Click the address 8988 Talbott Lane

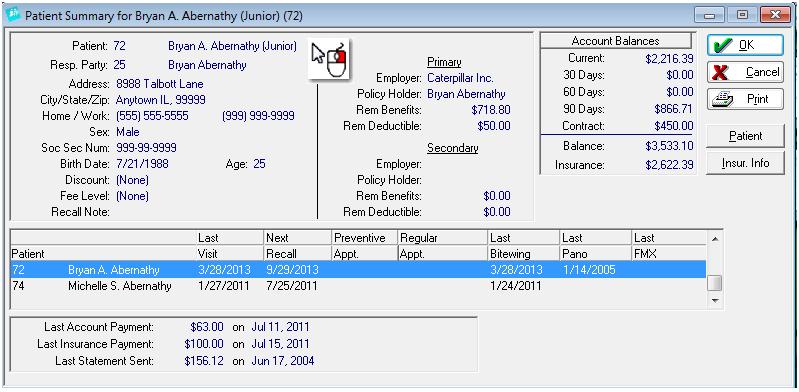(x=159, y=84)
